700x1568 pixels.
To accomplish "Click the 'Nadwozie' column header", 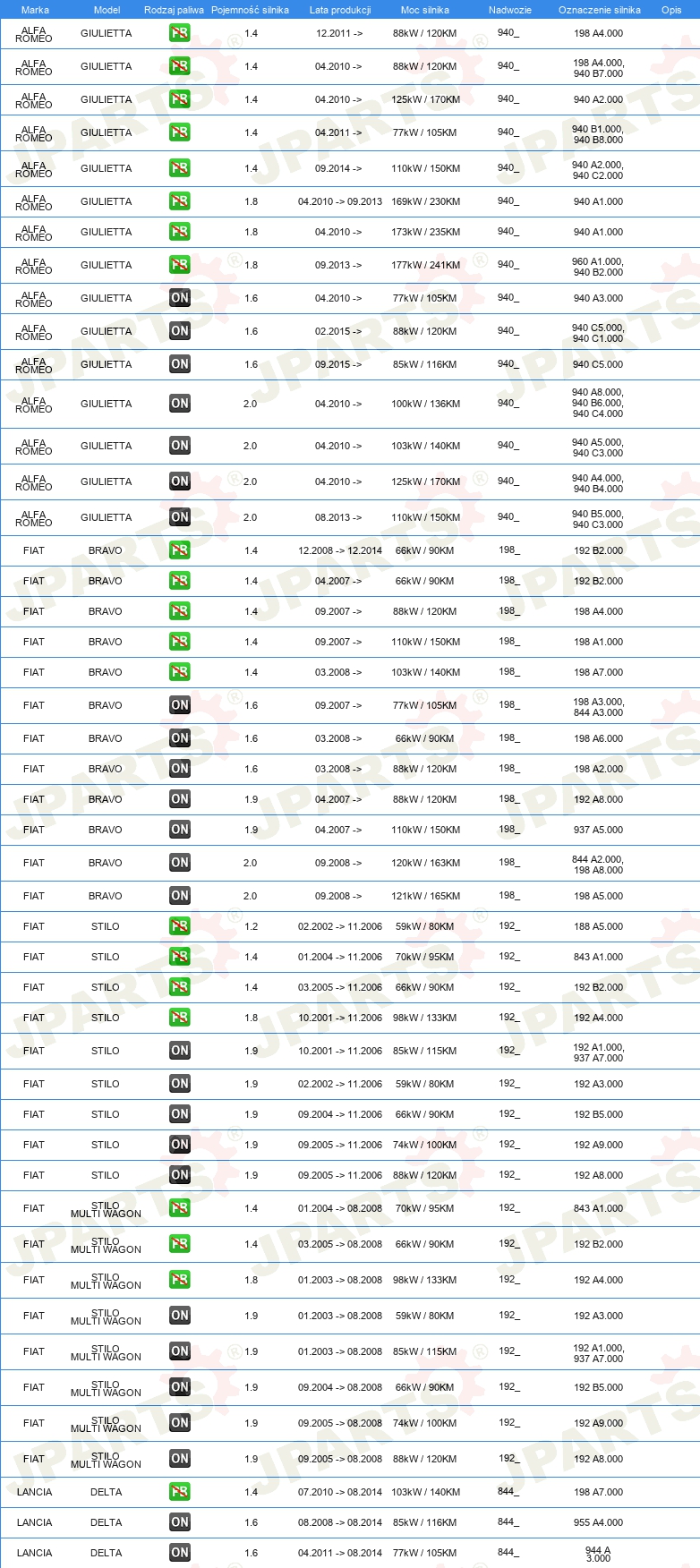I will 510,10.
